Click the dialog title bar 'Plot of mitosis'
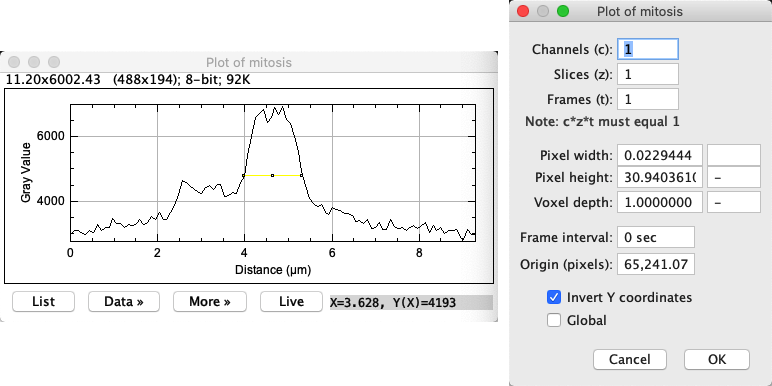 [640, 11]
